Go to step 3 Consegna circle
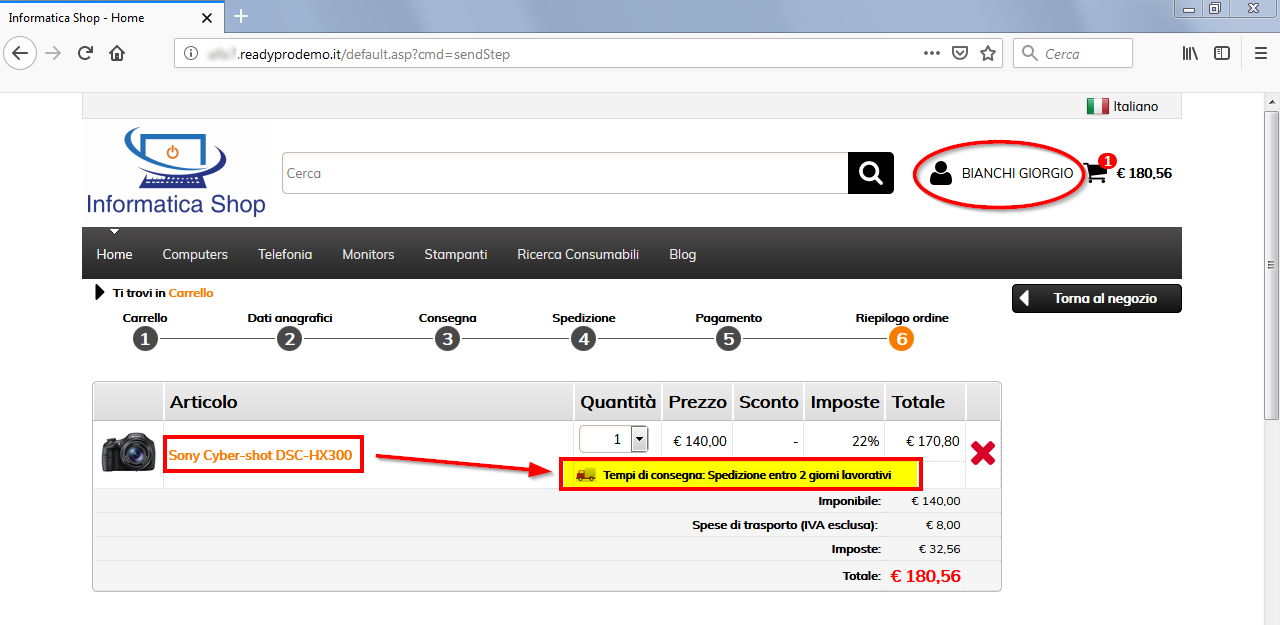The width and height of the screenshot is (1280, 625). [447, 339]
